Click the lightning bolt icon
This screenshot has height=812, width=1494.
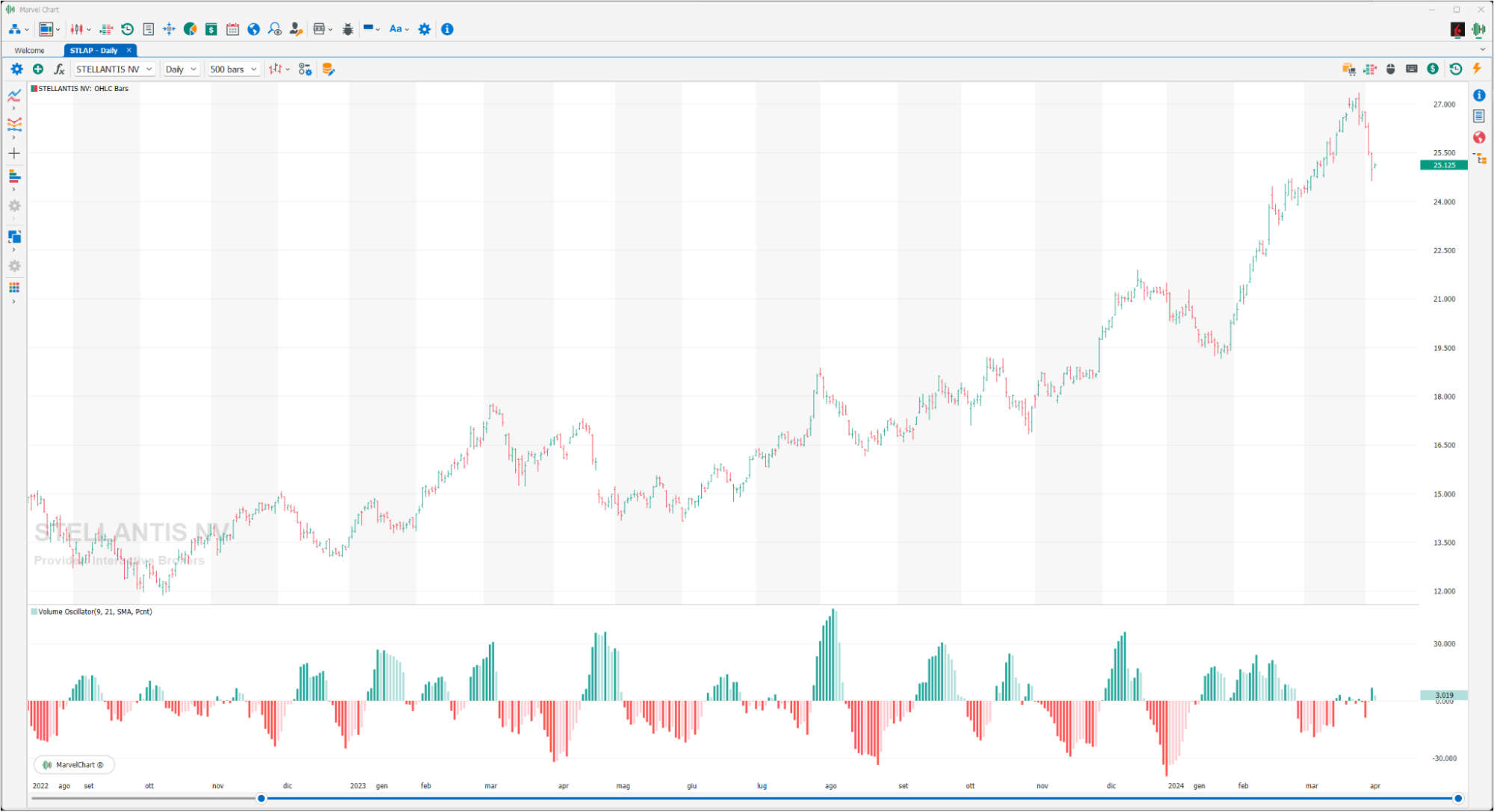[x=1477, y=69]
